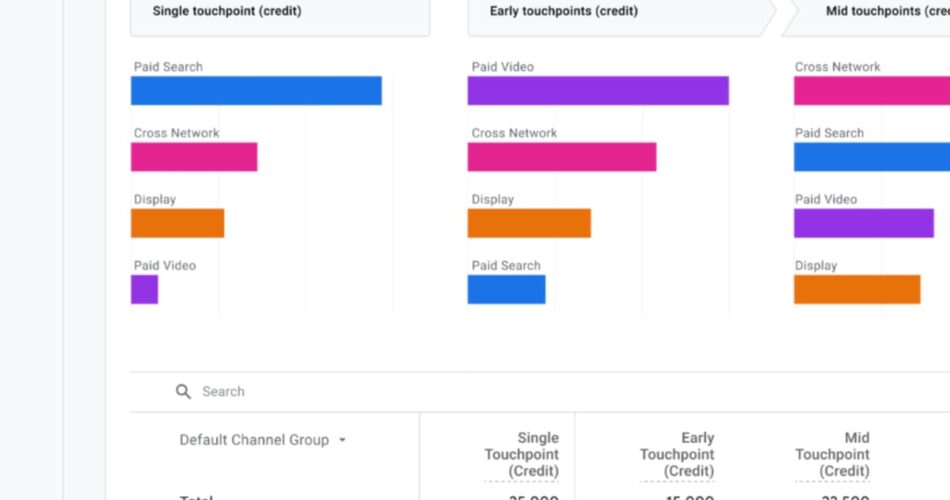
Task: Open the Default Channel Group dropdown
Action: point(263,440)
